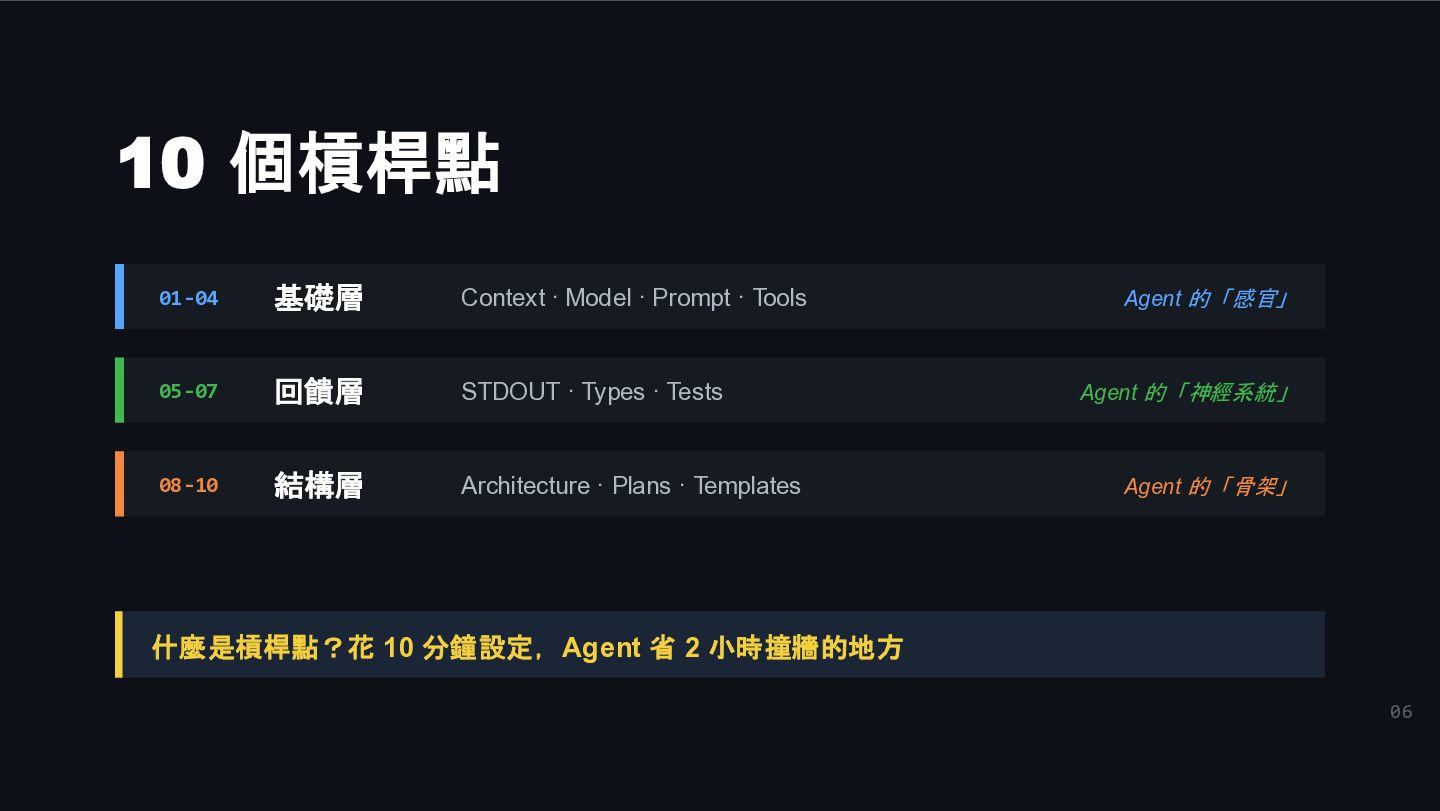Select the blue 01-04 range label
The height and width of the screenshot is (811, 1440).
pos(188,298)
